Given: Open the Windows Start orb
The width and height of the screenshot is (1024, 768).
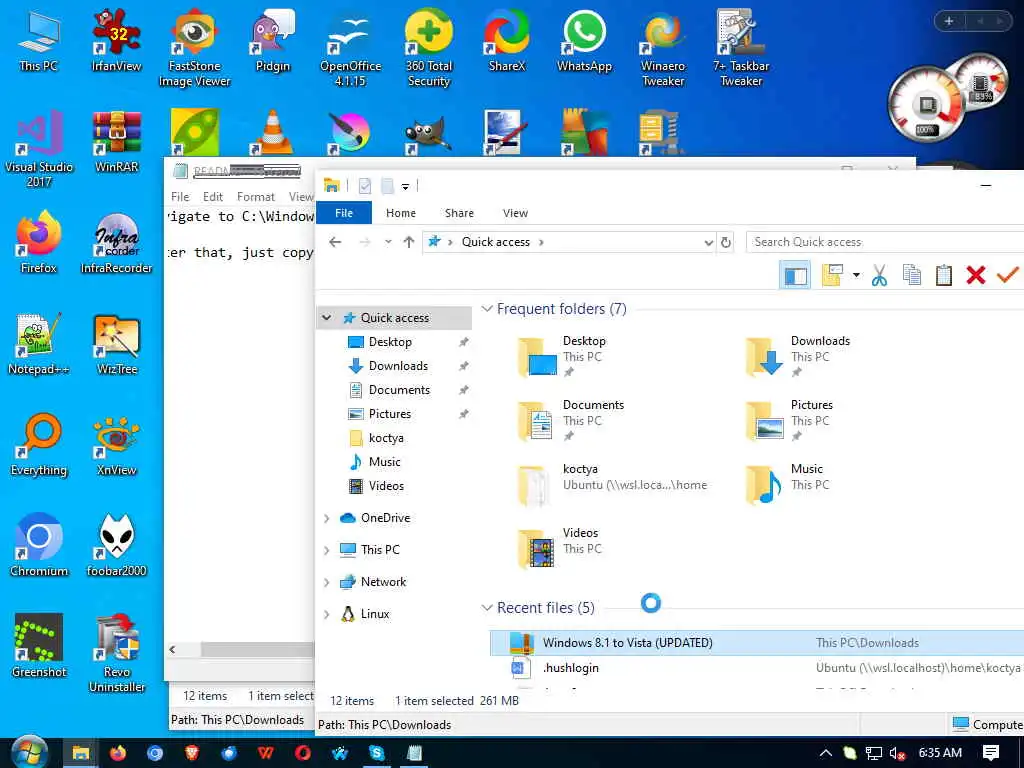Looking at the screenshot, I should [x=29, y=752].
